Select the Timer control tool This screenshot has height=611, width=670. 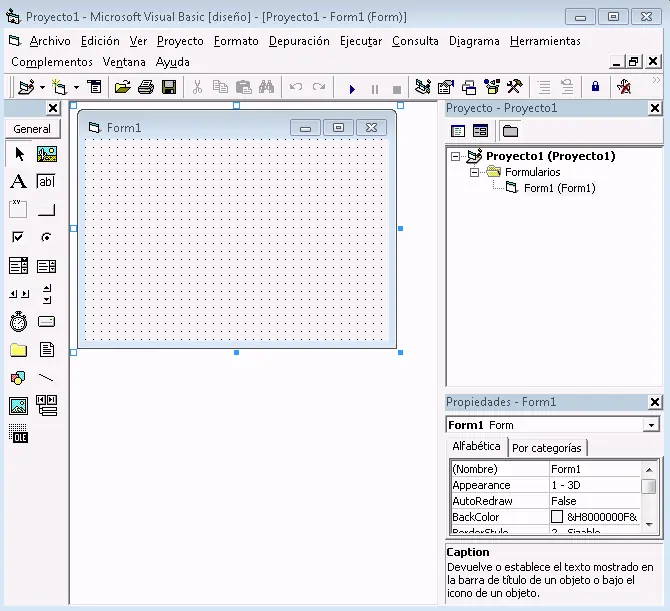coord(18,322)
